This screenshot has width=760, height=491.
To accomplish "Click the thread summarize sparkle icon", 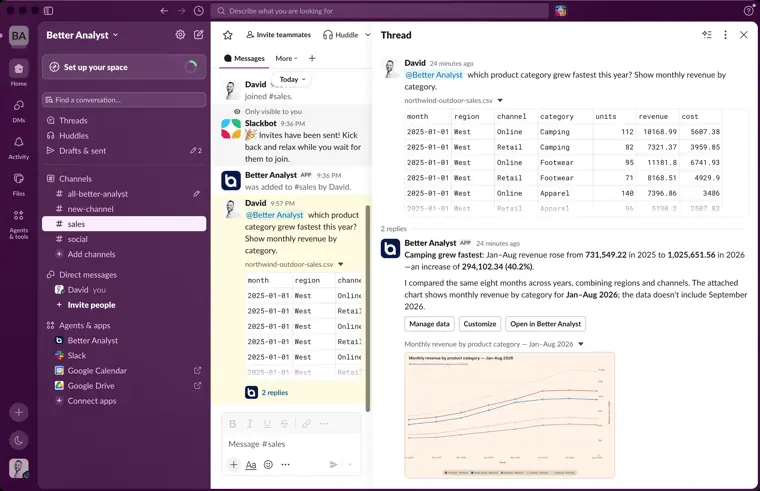I will pyautogui.click(x=707, y=35).
